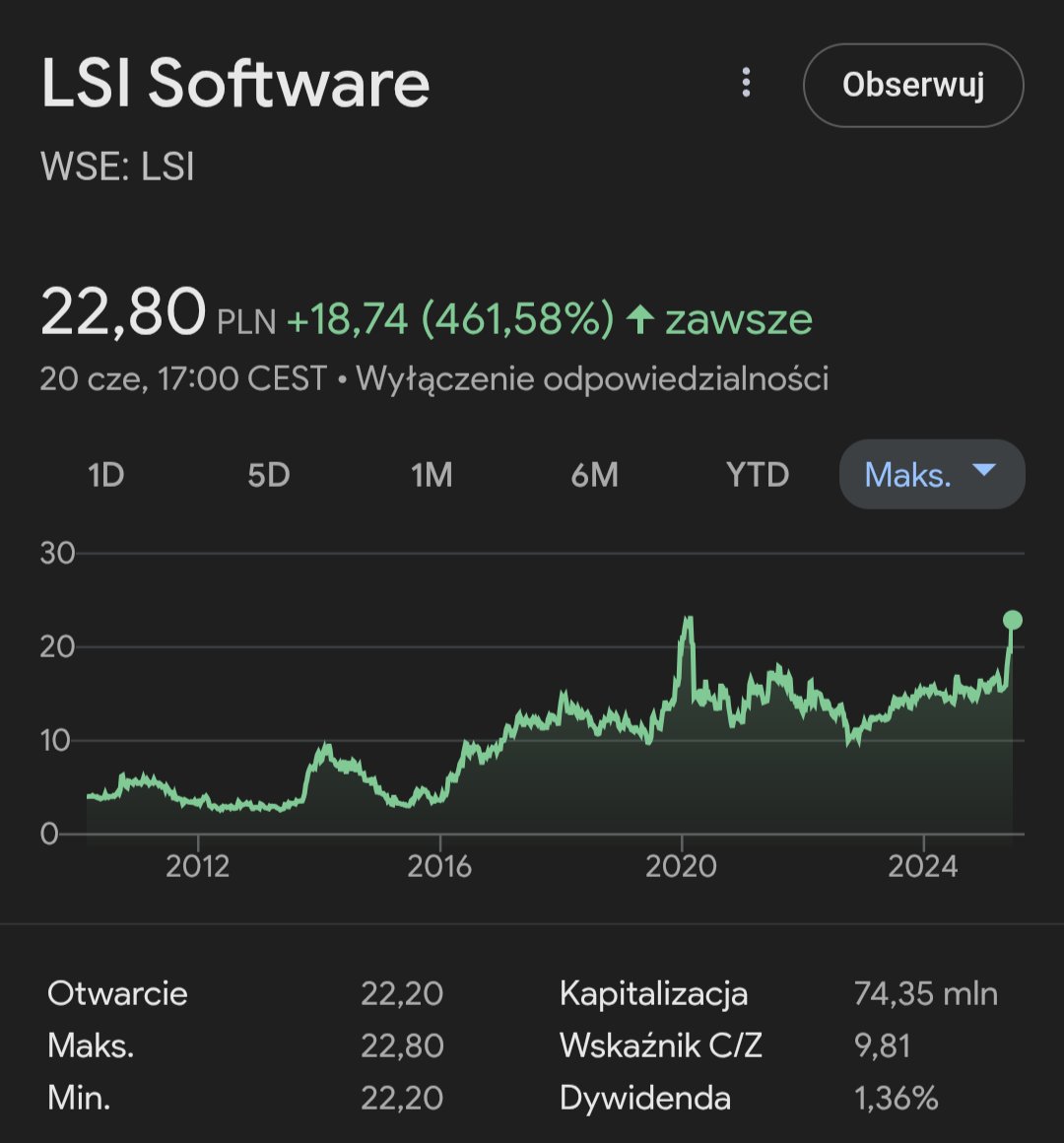This screenshot has width=1064, height=1143.
Task: Switch chart to 1M range
Action: pos(432,475)
